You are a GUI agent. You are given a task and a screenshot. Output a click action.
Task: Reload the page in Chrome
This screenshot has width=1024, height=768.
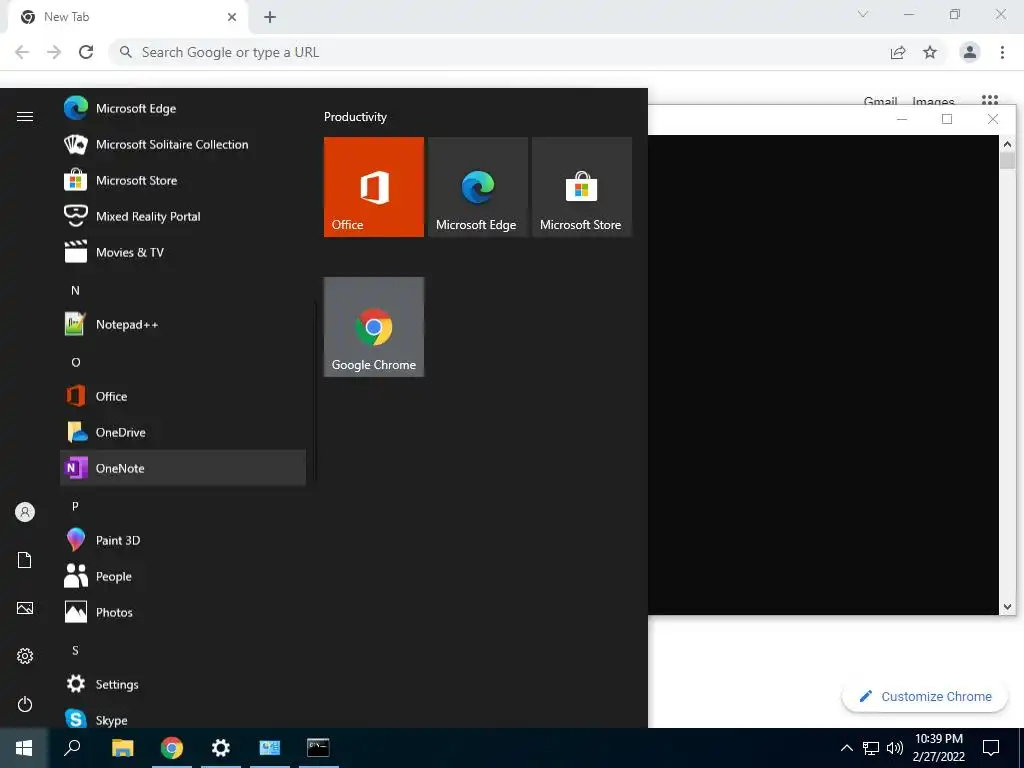(86, 52)
